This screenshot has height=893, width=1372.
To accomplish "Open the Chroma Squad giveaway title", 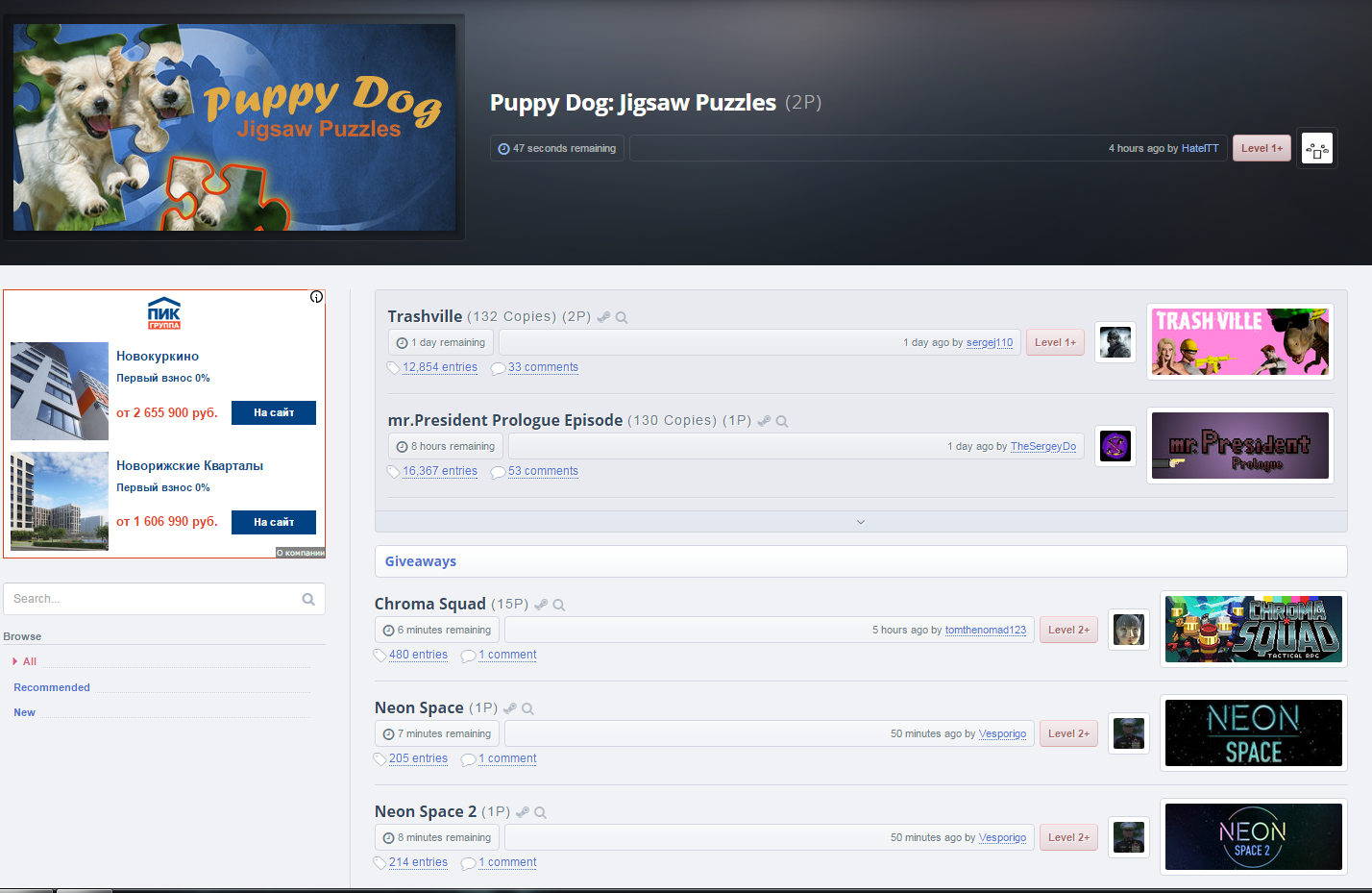I will click(x=430, y=604).
